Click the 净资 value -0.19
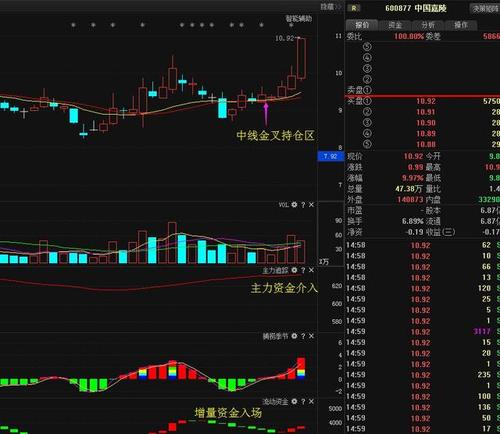Image resolution: width=500 pixels, height=434 pixels. click(x=415, y=232)
